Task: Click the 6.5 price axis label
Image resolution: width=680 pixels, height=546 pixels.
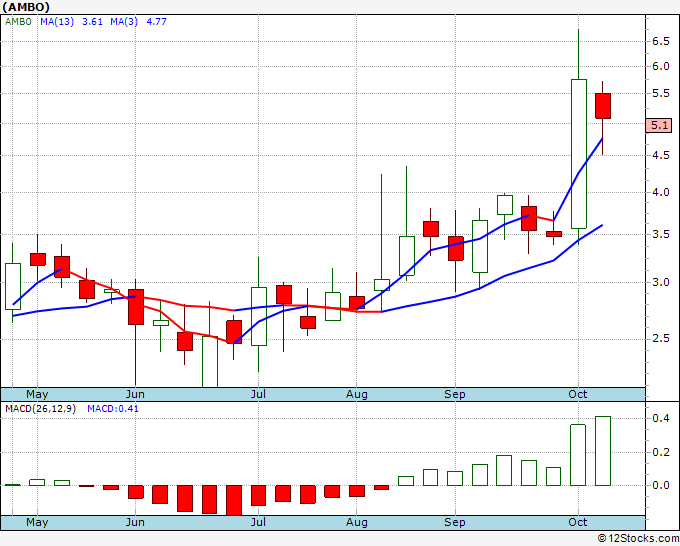Action: (660, 42)
